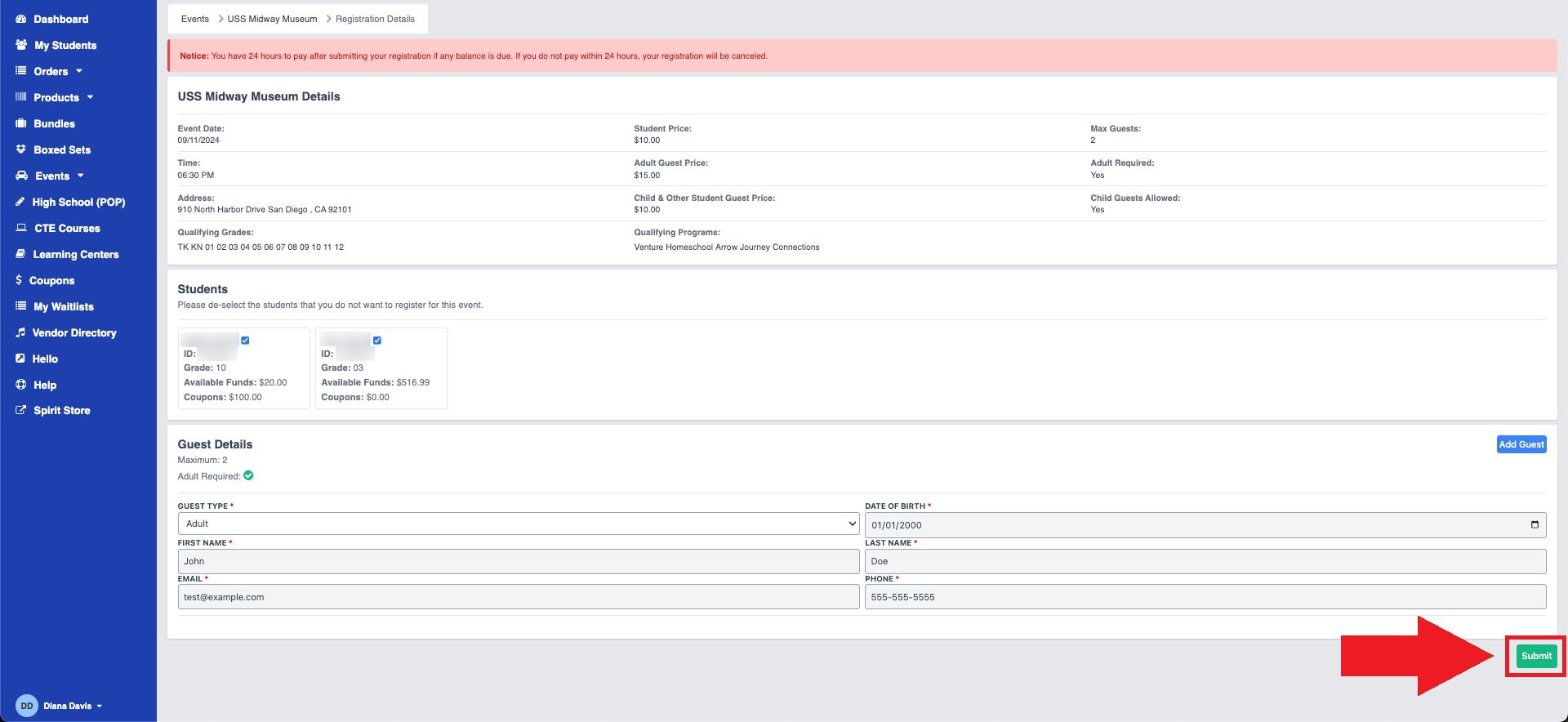Open Dashboard from the sidebar
This screenshot has height=722, width=1568.
61,19
